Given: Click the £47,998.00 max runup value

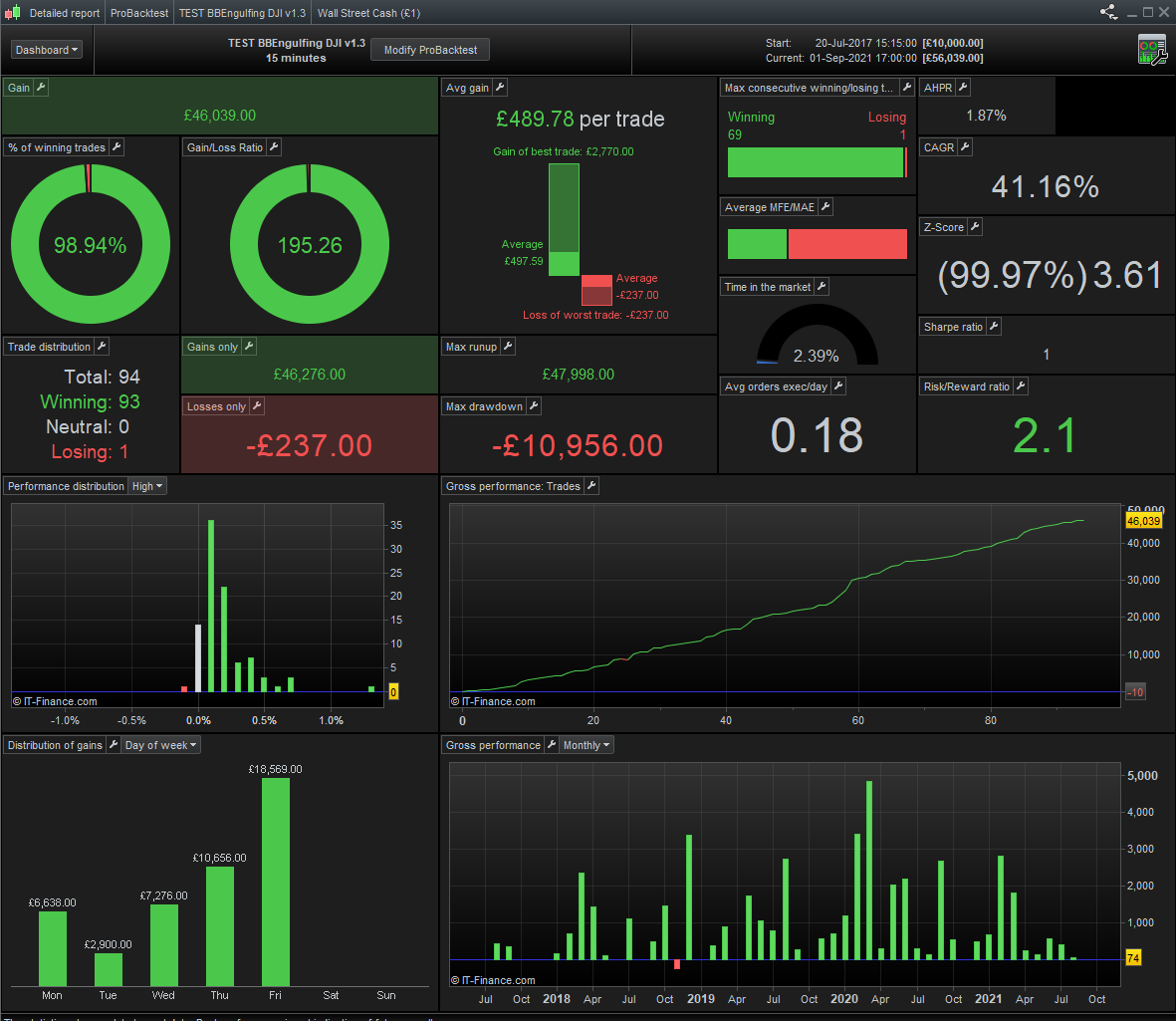Looking at the screenshot, I should coord(579,374).
